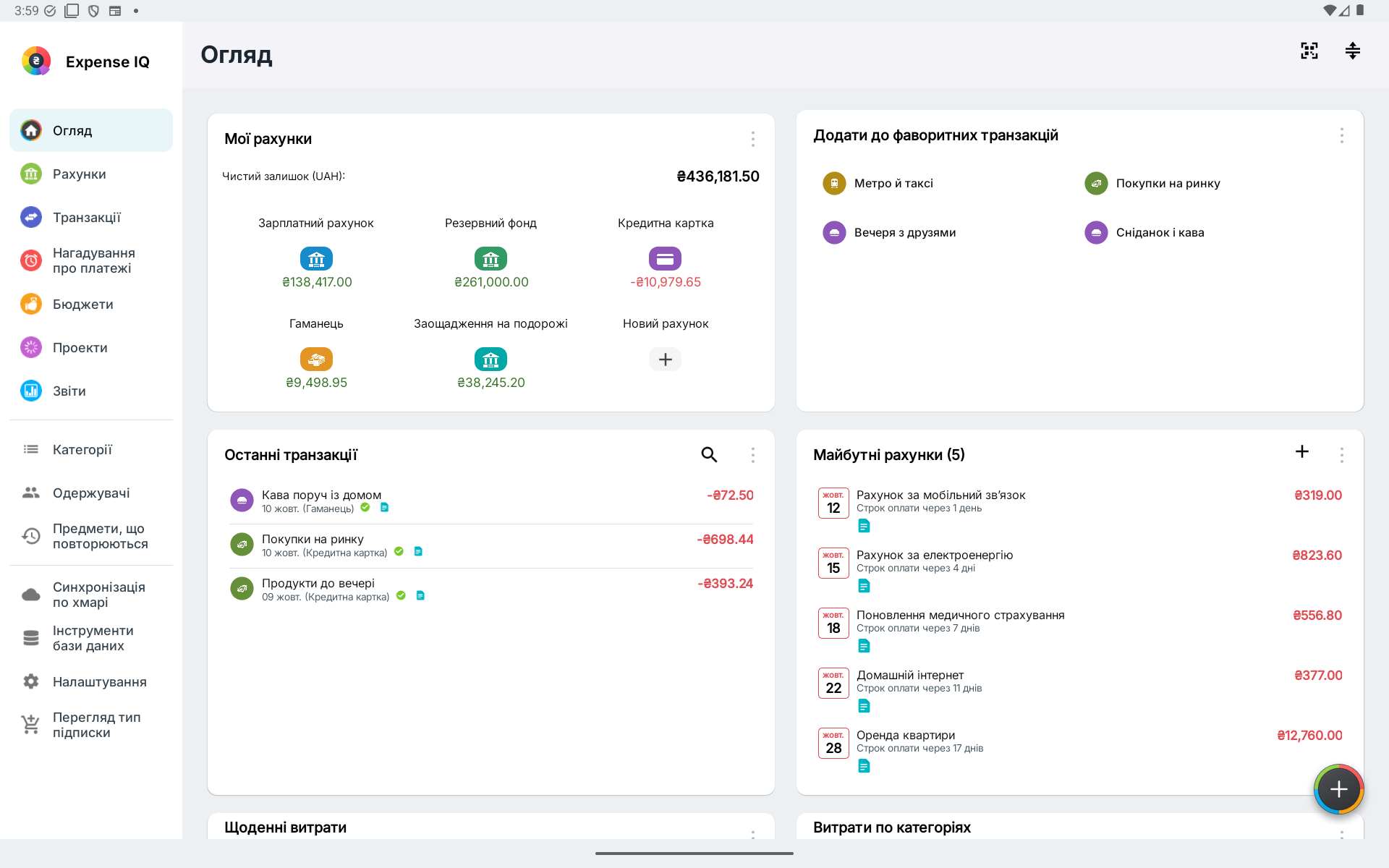Image resolution: width=1389 pixels, height=868 pixels.
Task: Tap the floating add transaction button
Action: click(x=1338, y=789)
